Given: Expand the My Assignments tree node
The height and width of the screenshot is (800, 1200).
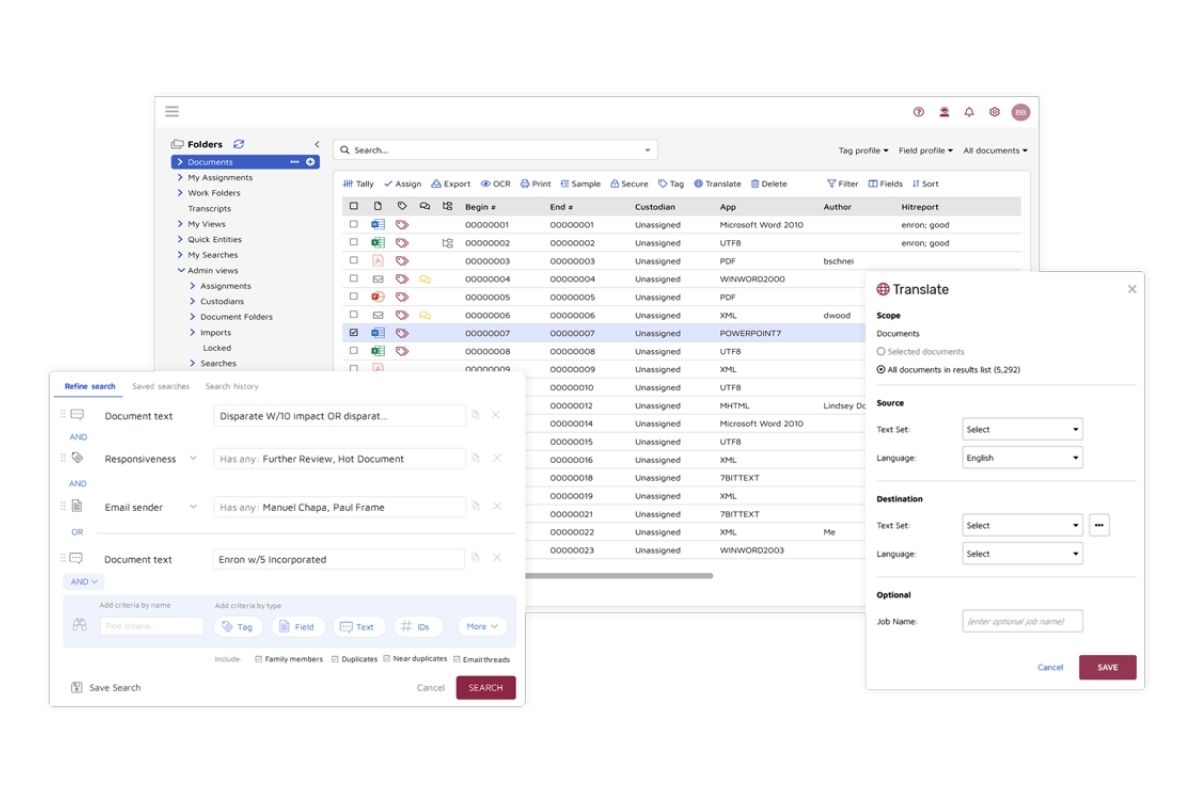Looking at the screenshot, I should pos(180,178).
